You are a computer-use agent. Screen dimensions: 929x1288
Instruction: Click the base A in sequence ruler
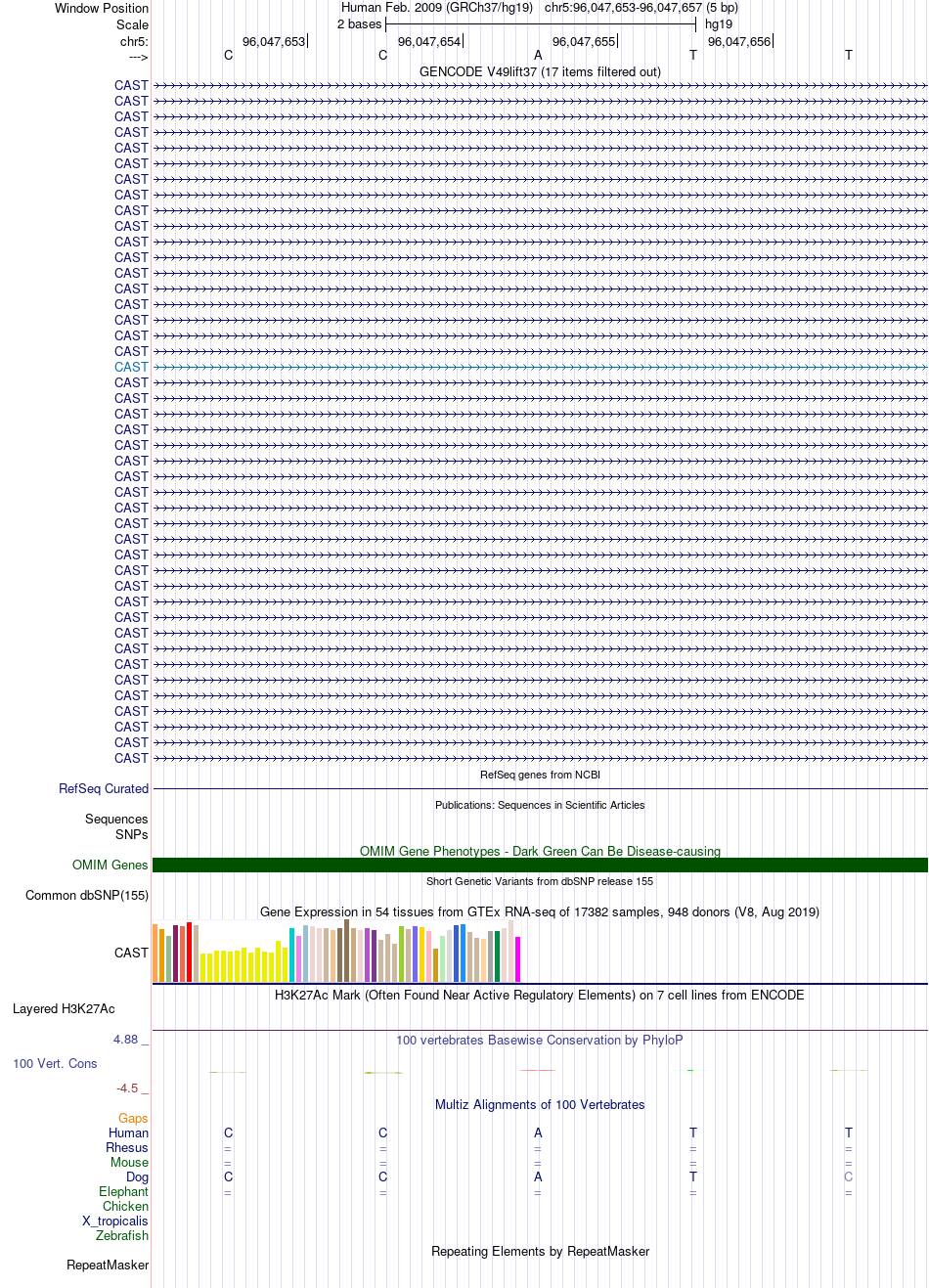click(x=538, y=56)
